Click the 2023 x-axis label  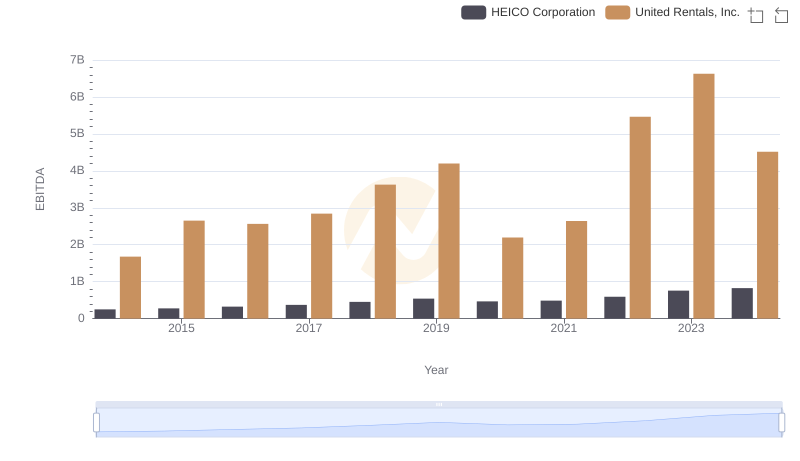(x=691, y=328)
